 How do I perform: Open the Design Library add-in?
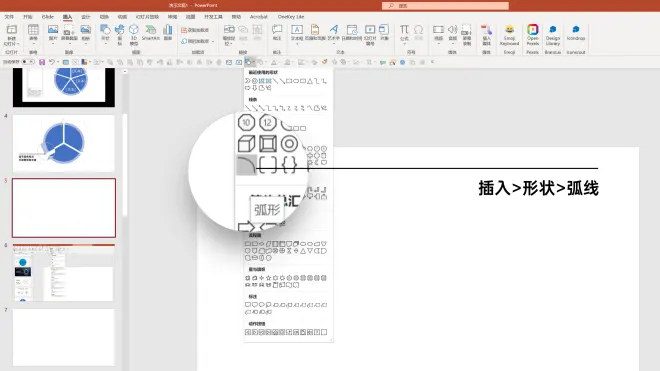pyautogui.click(x=553, y=35)
